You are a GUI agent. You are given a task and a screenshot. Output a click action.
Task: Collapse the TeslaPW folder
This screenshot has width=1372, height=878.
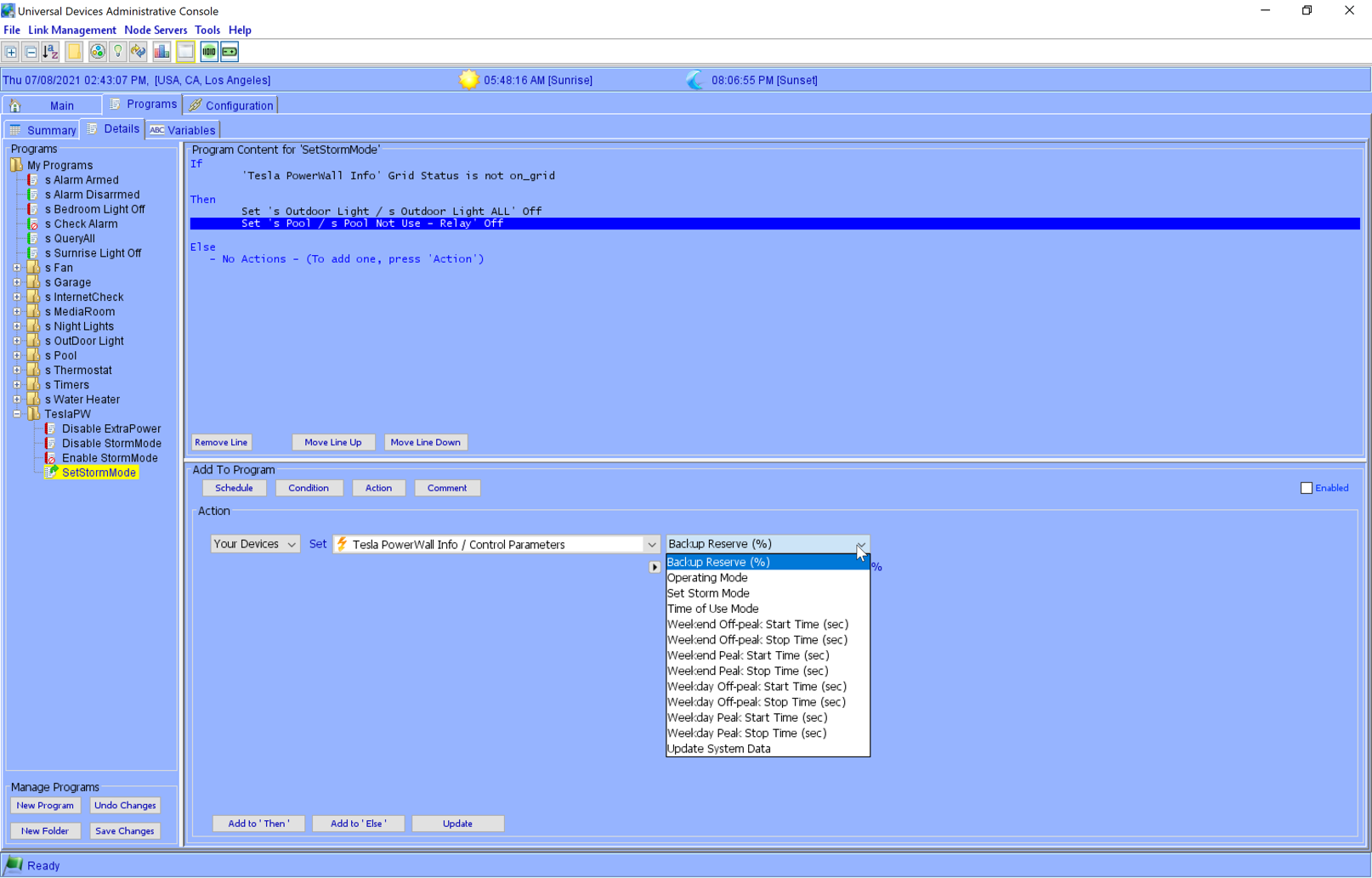[17, 414]
